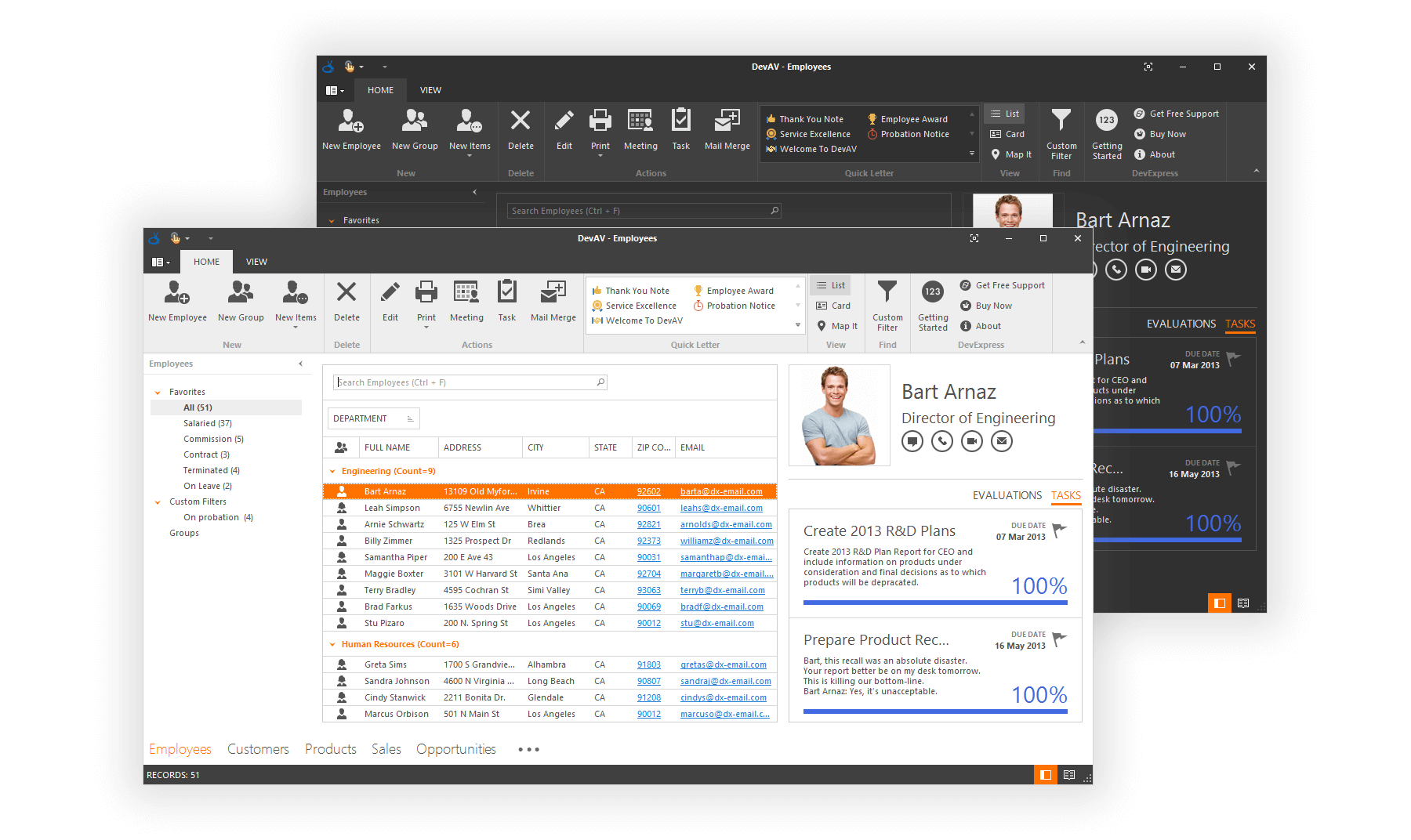Click New Employee icon in front window
The image size is (1411, 840).
tap(177, 293)
